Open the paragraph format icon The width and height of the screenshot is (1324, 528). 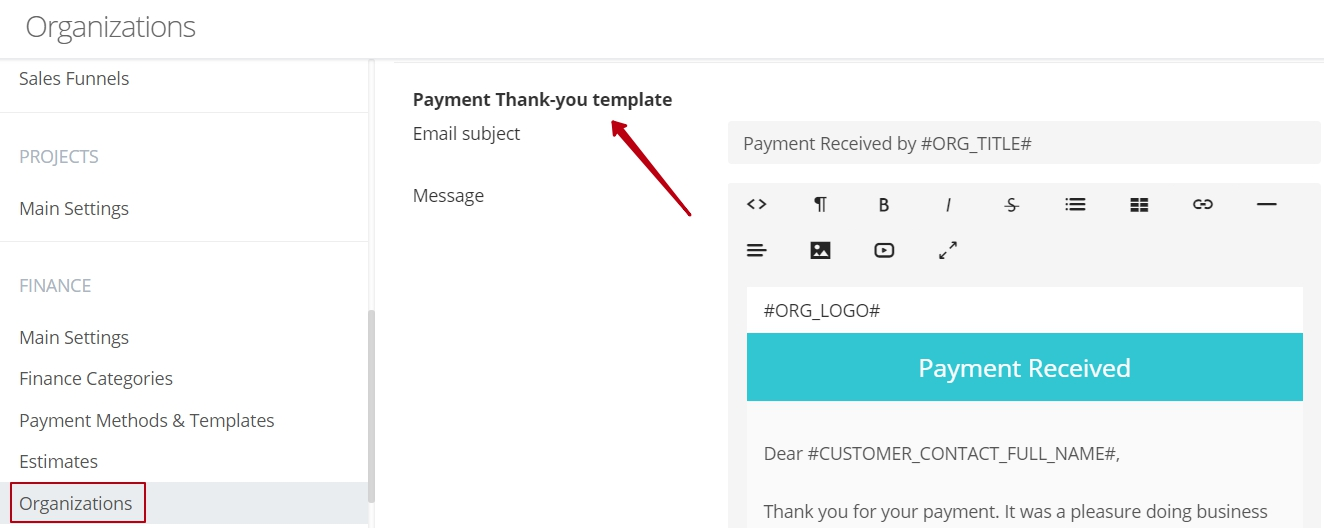(x=820, y=204)
